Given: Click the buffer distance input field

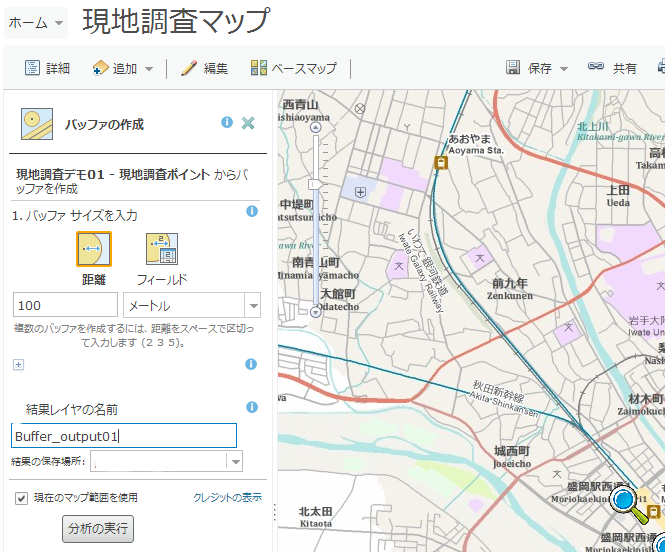Looking at the screenshot, I should click(x=65, y=305).
